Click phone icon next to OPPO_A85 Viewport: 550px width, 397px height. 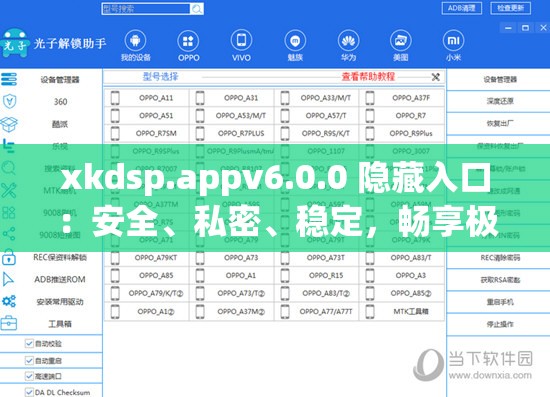click(x=115, y=275)
